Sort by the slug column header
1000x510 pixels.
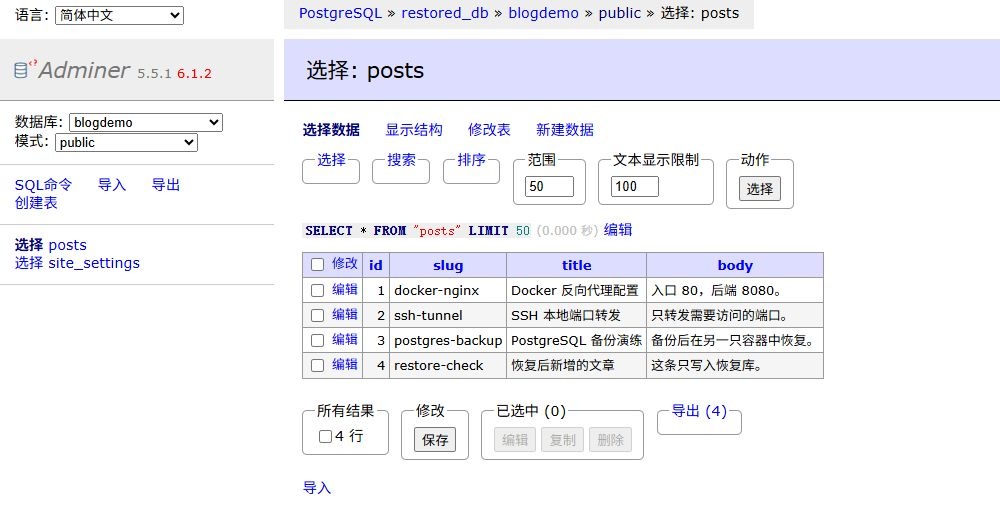pos(448,265)
